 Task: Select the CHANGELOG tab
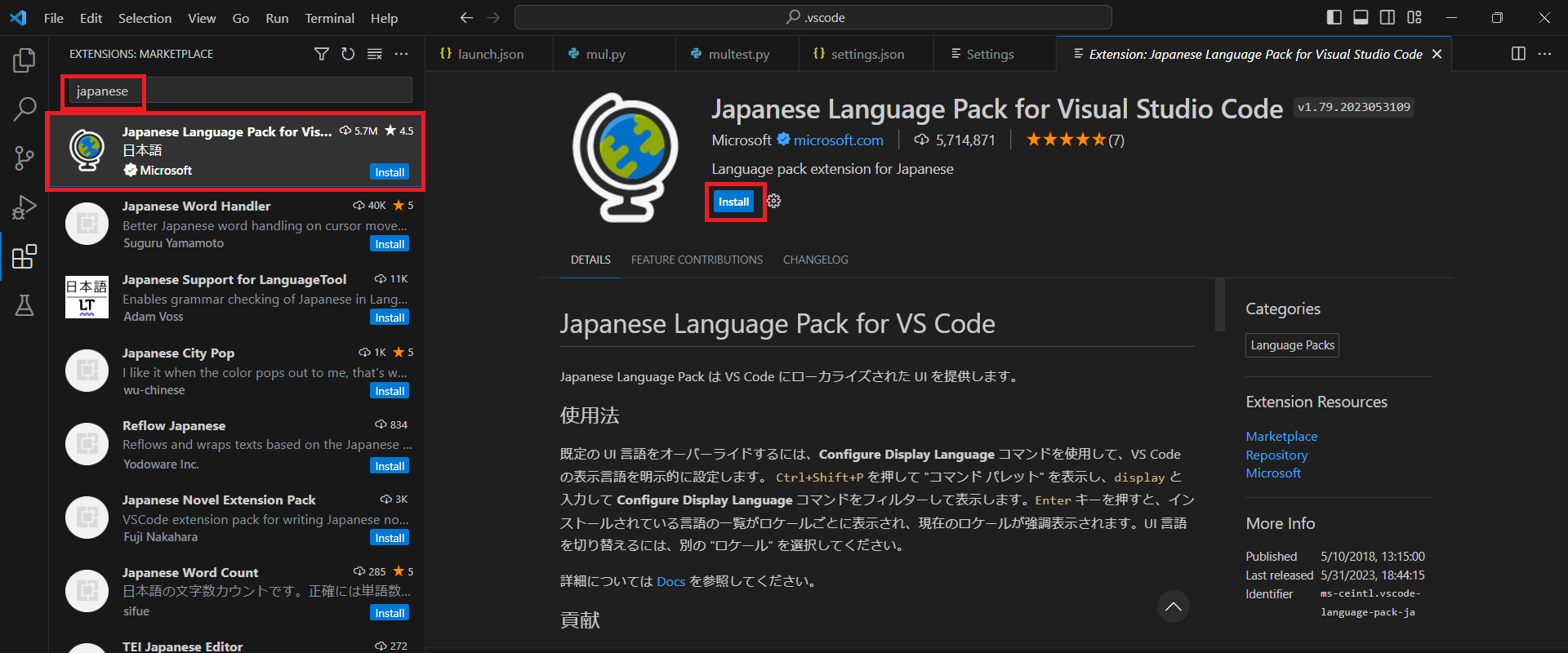816,260
